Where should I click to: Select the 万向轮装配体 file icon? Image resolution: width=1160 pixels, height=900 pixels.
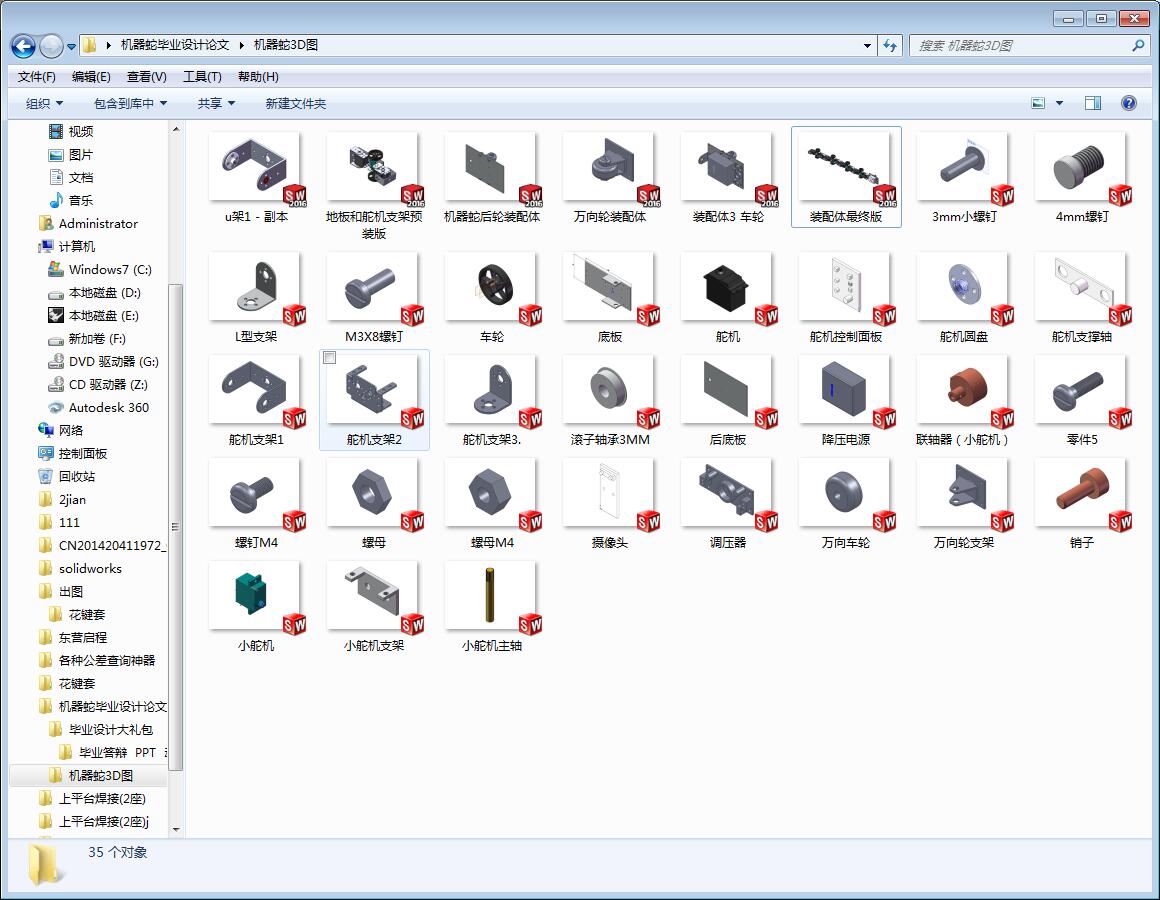(x=610, y=177)
